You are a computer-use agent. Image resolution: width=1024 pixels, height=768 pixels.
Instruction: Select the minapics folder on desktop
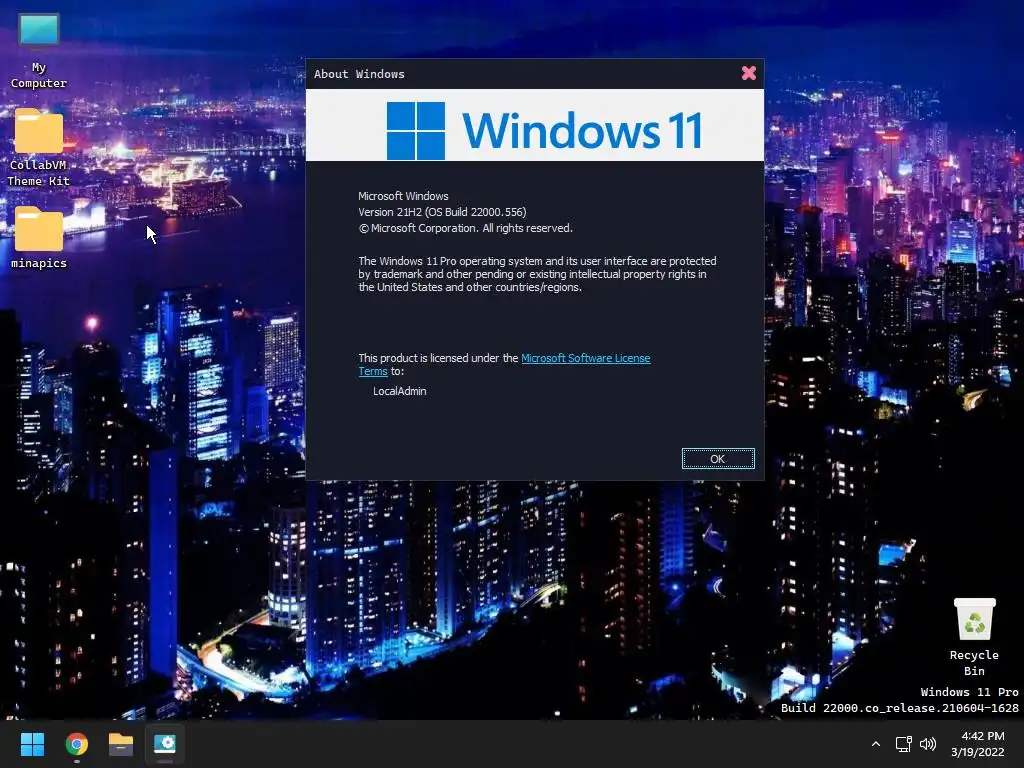click(x=39, y=237)
